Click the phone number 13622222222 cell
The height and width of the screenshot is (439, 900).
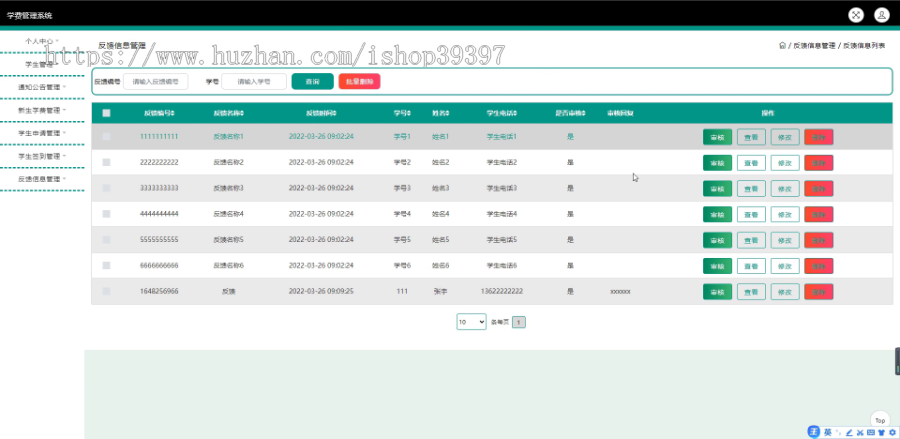(x=501, y=291)
